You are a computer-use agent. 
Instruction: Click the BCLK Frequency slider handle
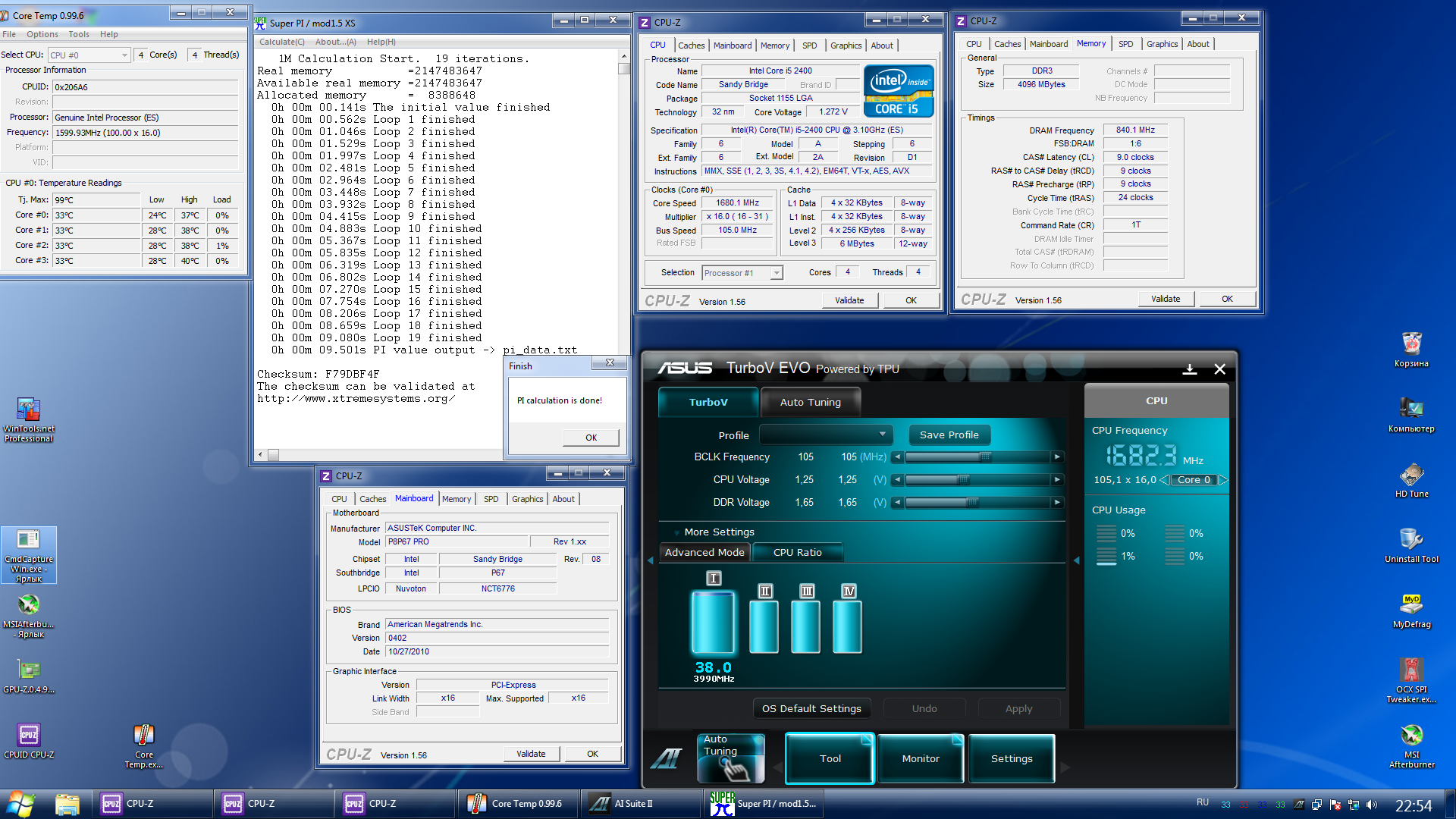click(x=985, y=457)
